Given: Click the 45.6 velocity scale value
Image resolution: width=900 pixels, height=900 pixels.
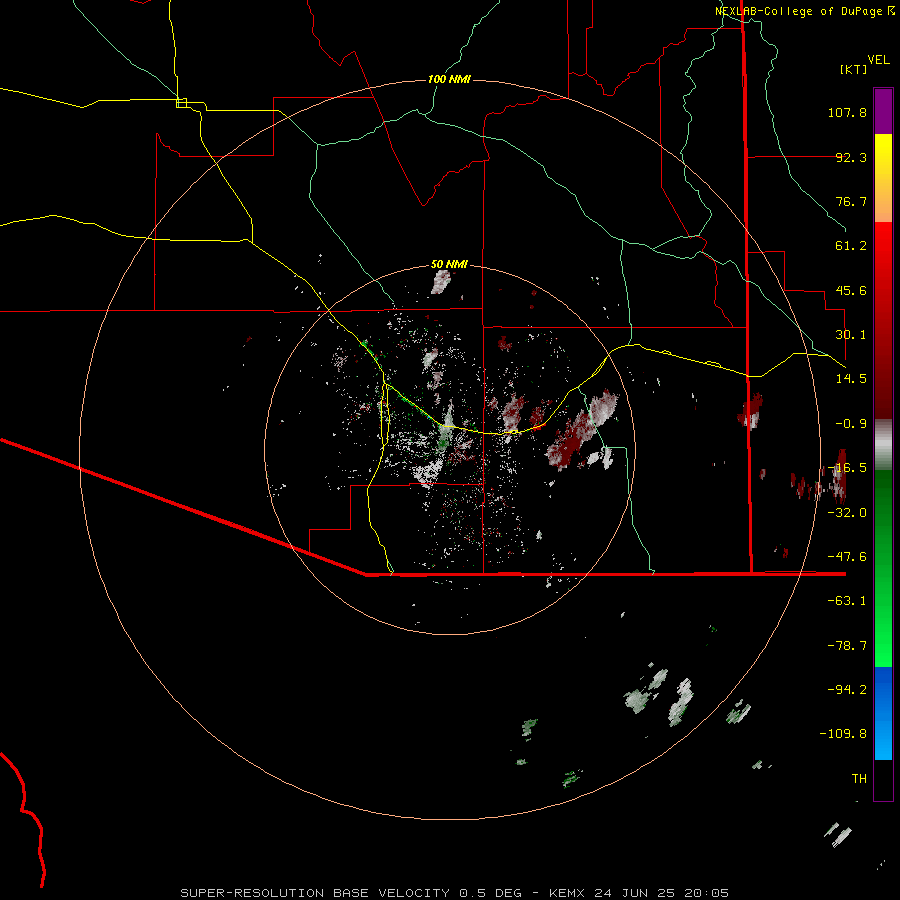Looking at the screenshot, I should click(851, 290).
